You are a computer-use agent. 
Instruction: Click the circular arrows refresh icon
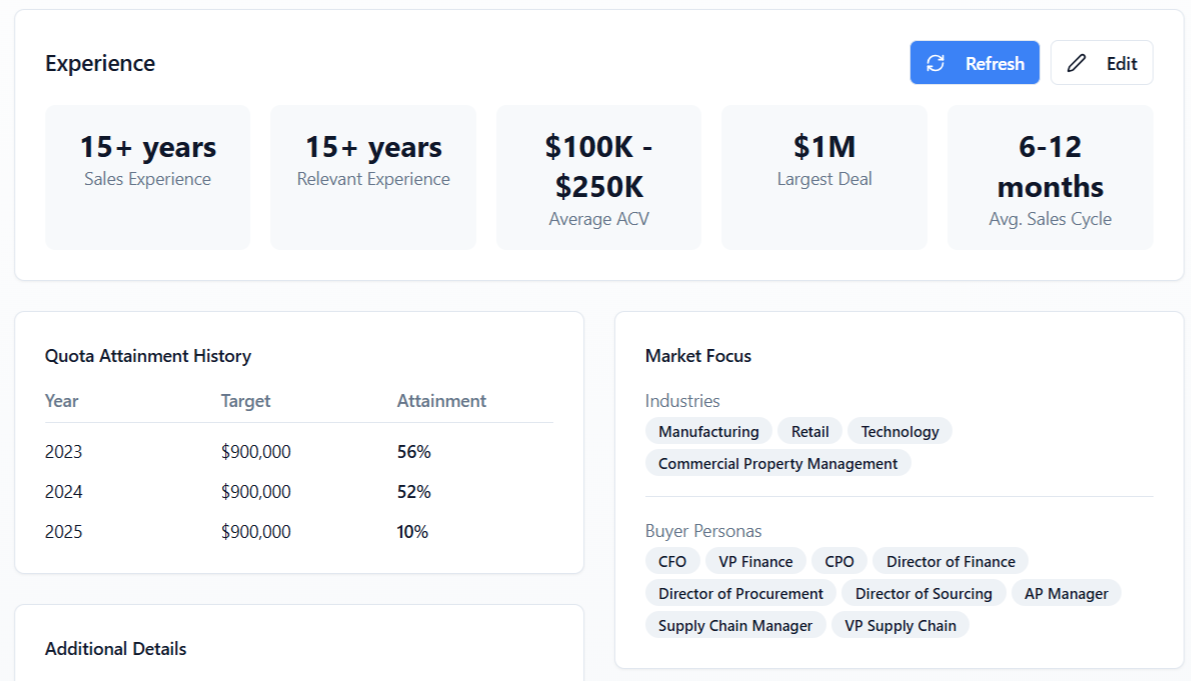936,63
